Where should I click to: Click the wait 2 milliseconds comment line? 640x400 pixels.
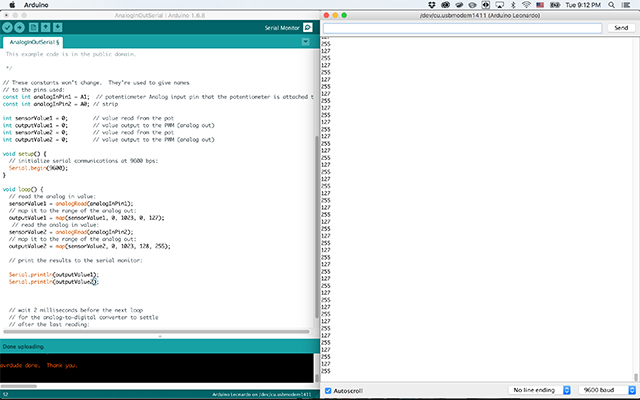click(x=76, y=310)
